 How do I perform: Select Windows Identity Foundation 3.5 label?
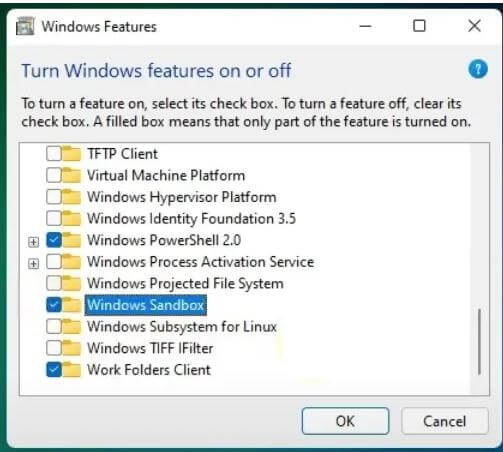tap(191, 219)
